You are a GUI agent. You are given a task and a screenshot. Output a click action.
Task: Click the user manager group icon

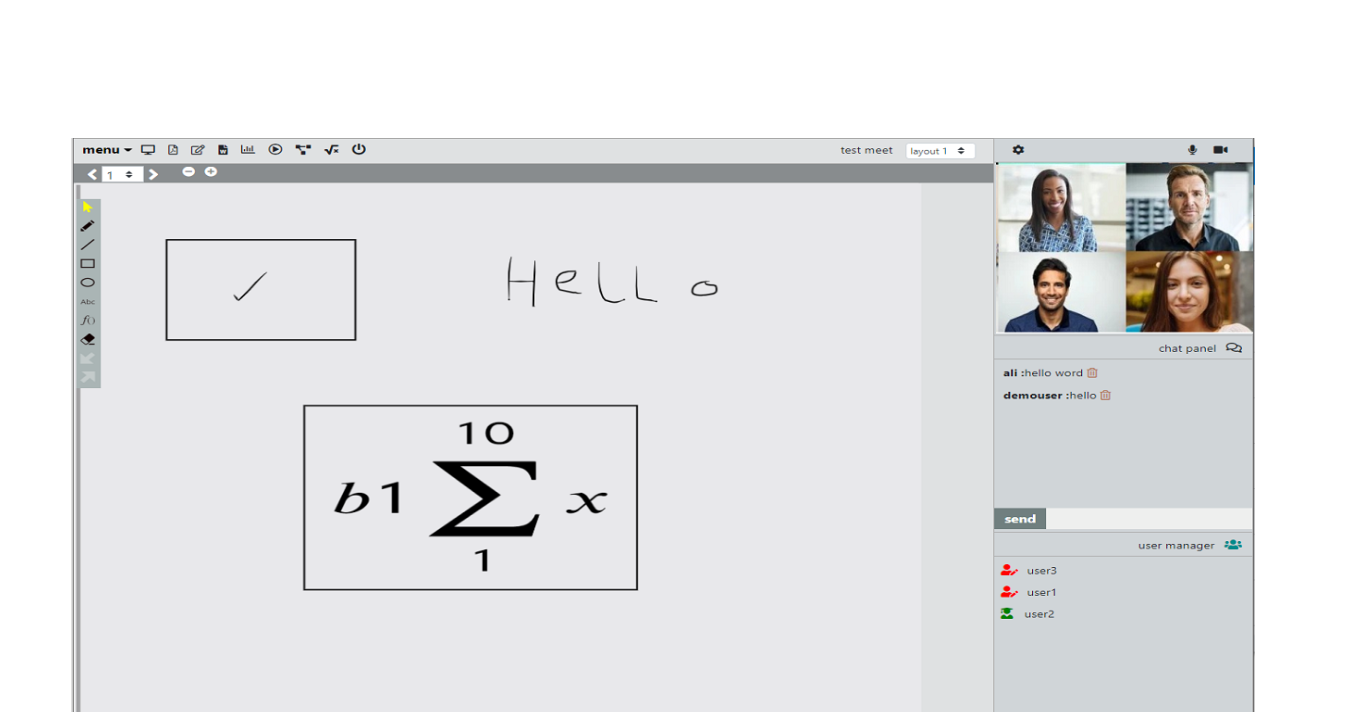click(x=1233, y=545)
